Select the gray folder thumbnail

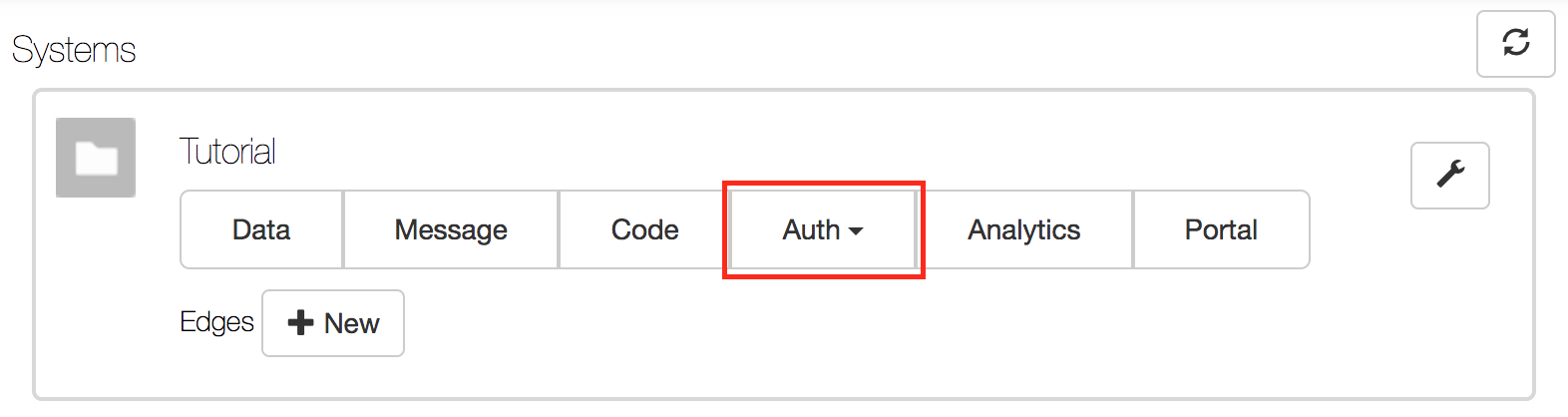[96, 158]
